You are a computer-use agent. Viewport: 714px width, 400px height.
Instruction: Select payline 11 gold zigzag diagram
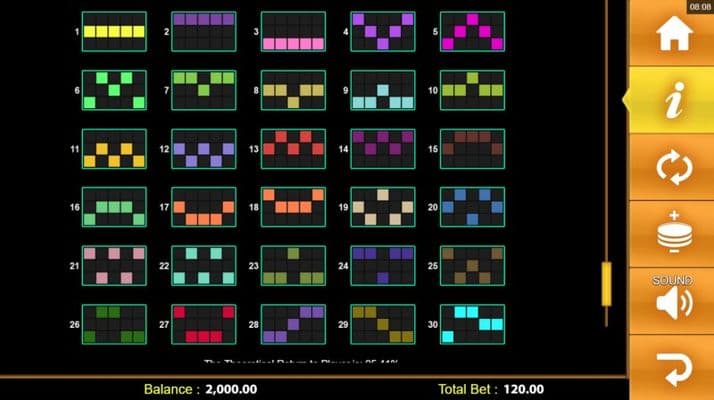coord(114,149)
